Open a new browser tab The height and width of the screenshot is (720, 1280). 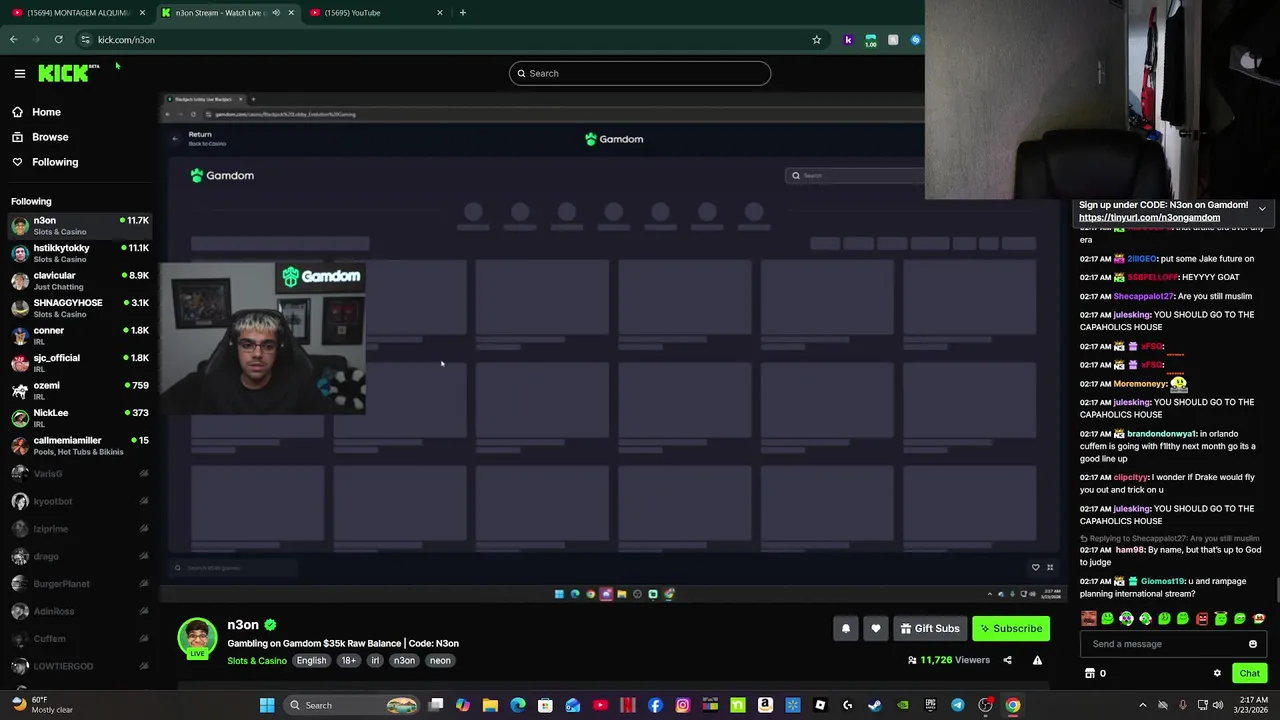click(x=462, y=13)
